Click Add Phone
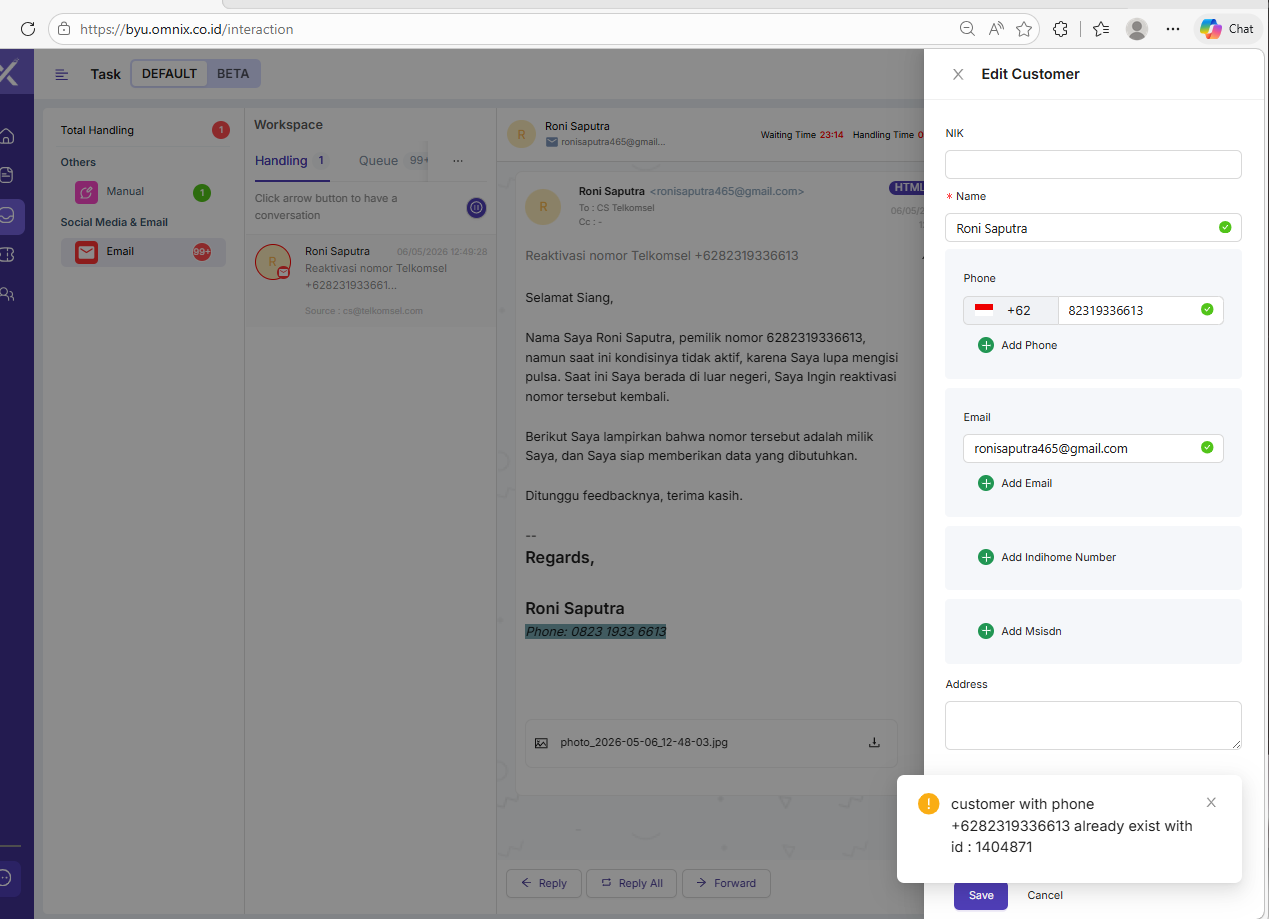The height and width of the screenshot is (919, 1269). click(1018, 345)
